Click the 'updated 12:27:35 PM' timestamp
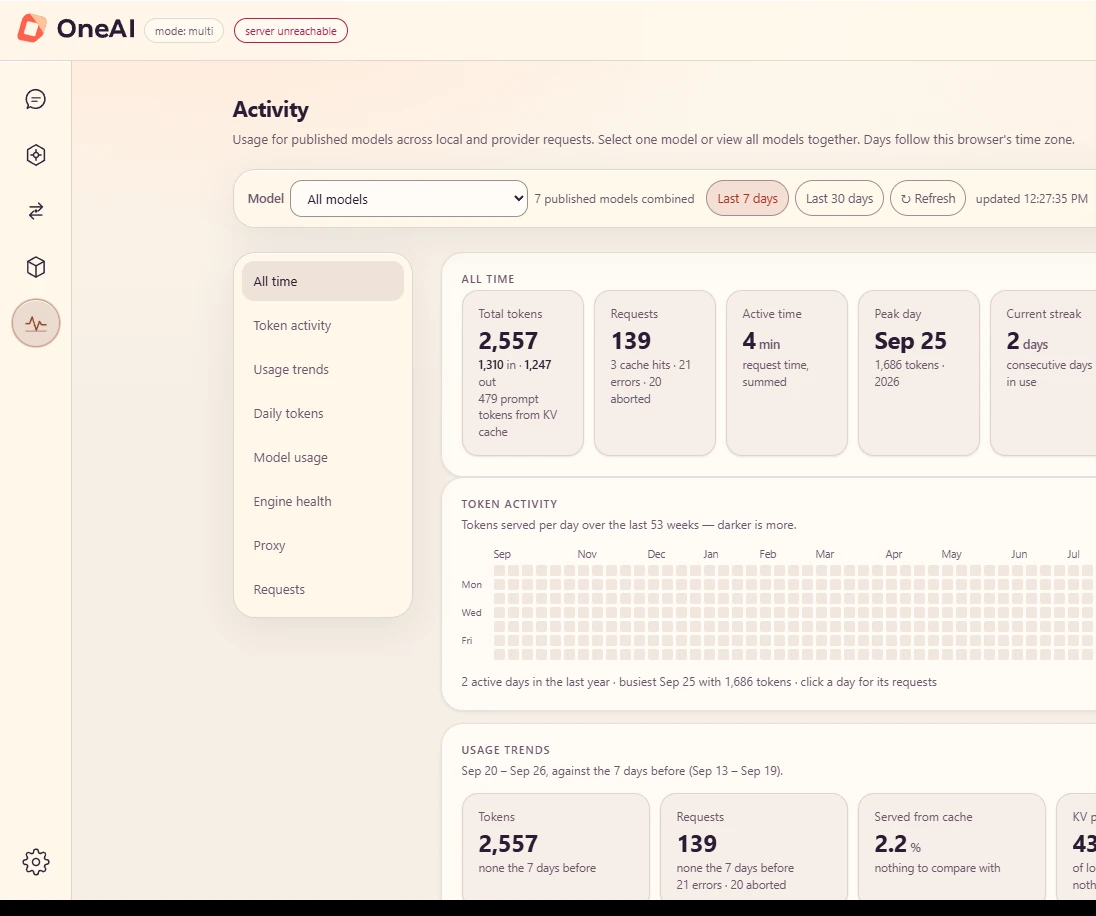The height and width of the screenshot is (916, 1096). pyautogui.click(x=1032, y=199)
